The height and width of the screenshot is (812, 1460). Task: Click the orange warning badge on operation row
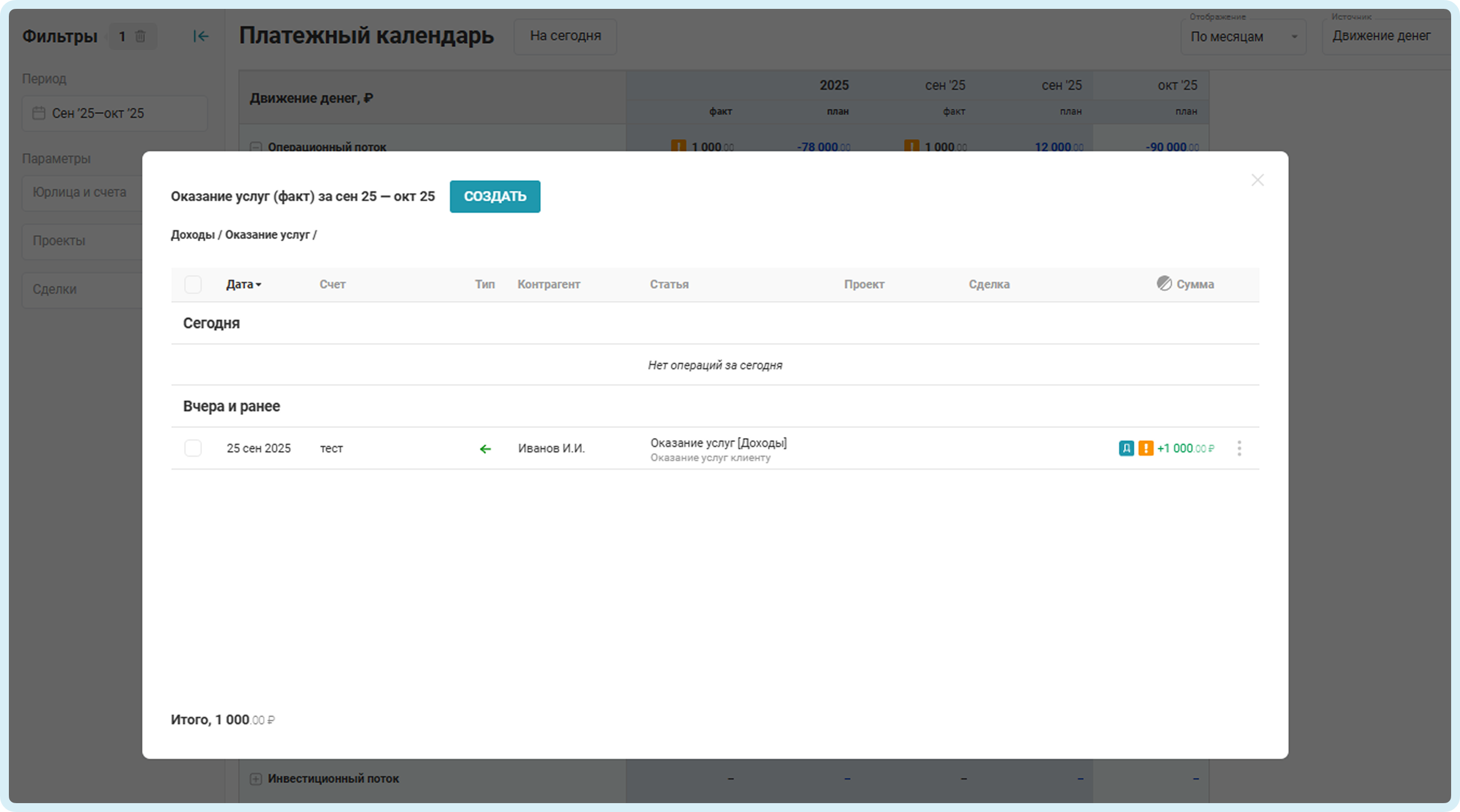[x=1145, y=448]
